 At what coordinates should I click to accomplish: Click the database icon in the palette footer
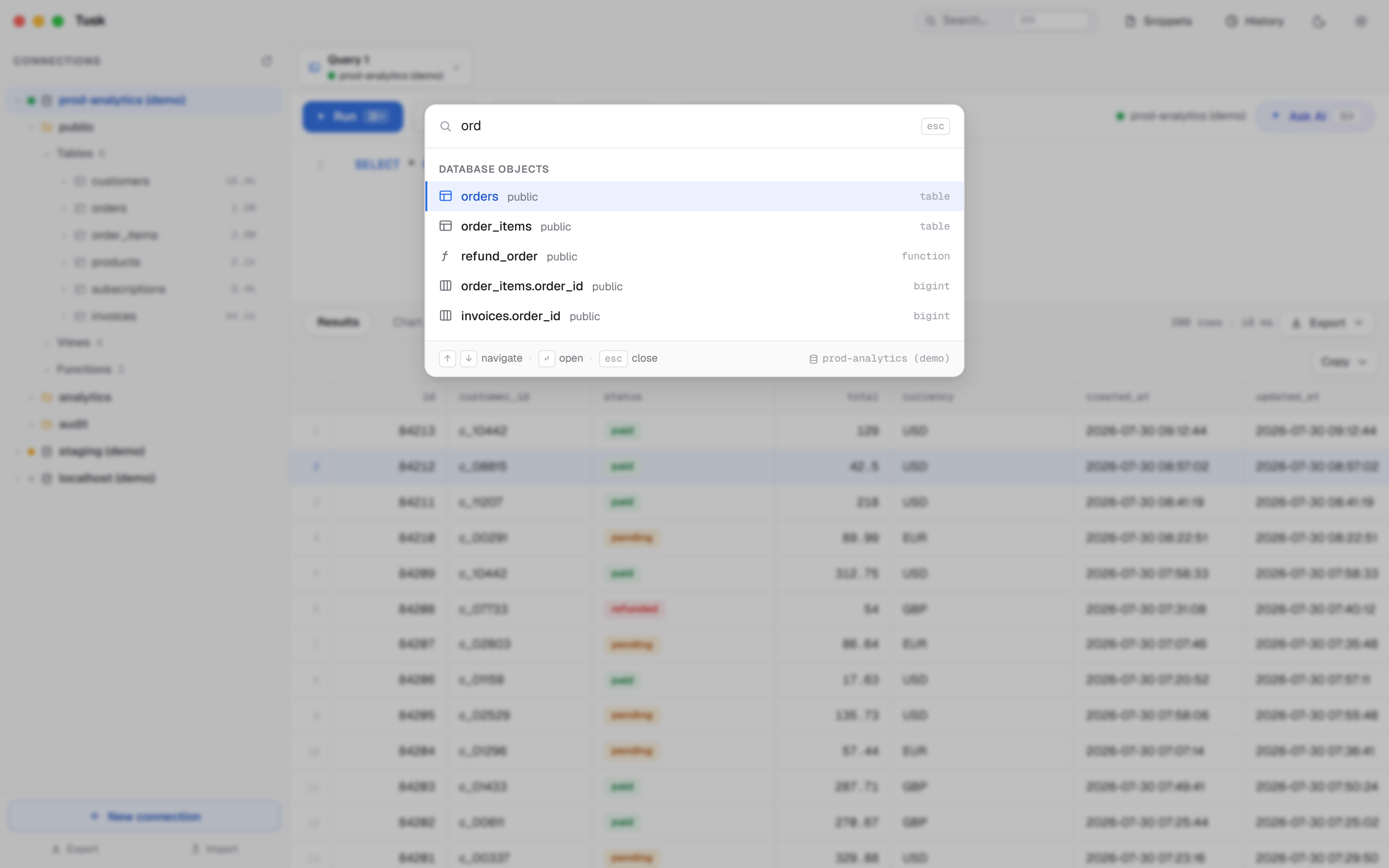pyautogui.click(x=813, y=359)
